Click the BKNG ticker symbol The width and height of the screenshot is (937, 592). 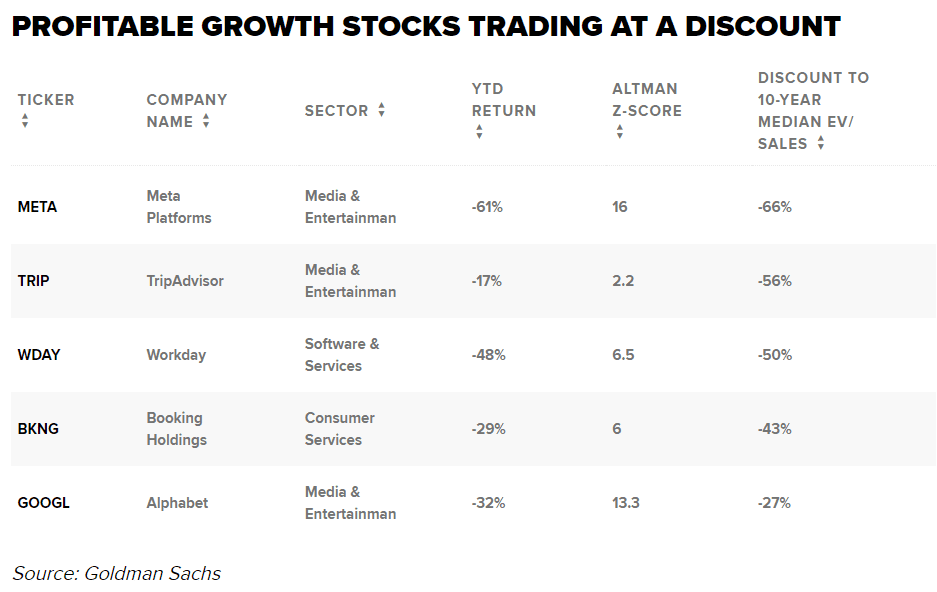coord(38,429)
